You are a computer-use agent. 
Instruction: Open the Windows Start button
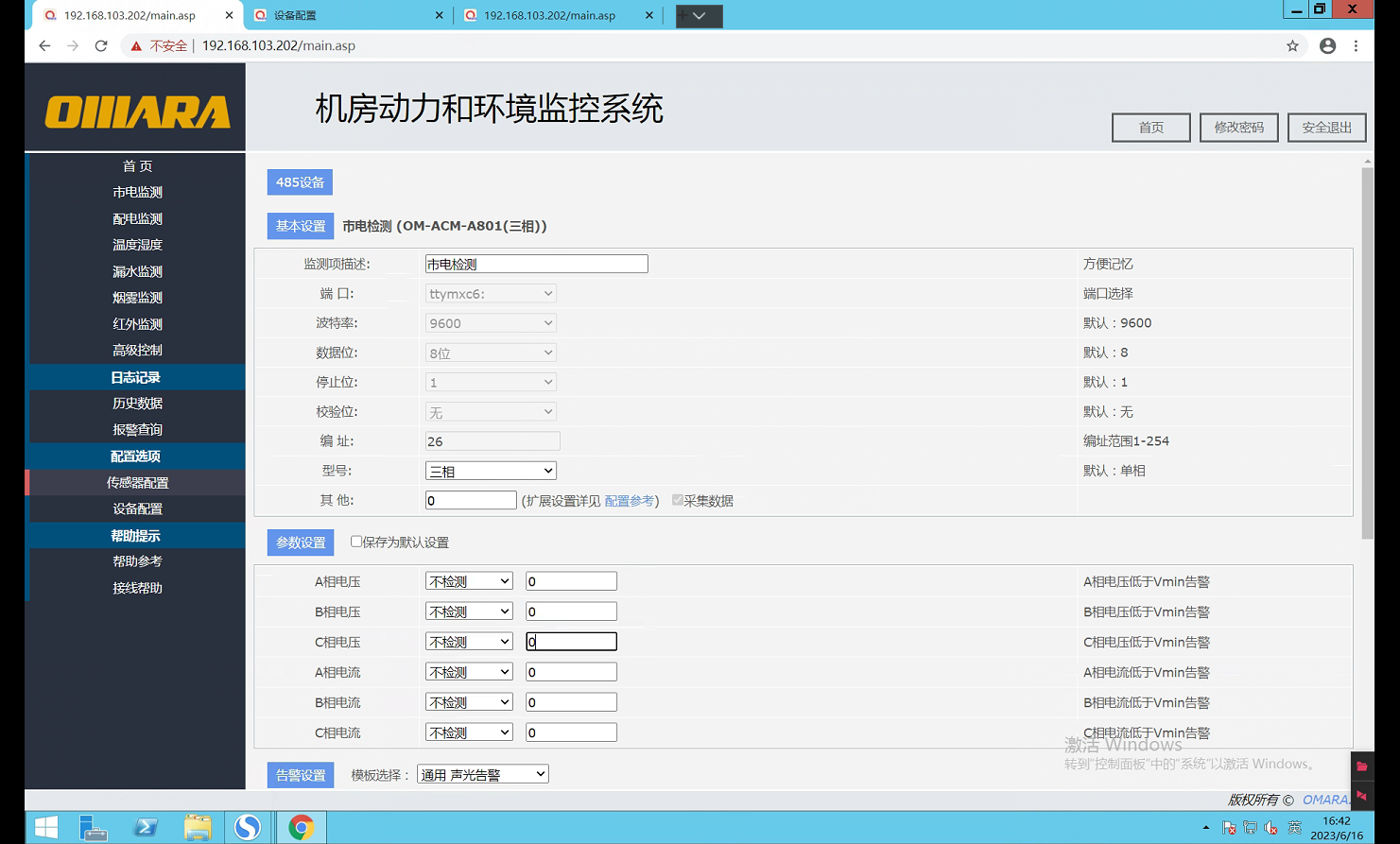[x=45, y=827]
